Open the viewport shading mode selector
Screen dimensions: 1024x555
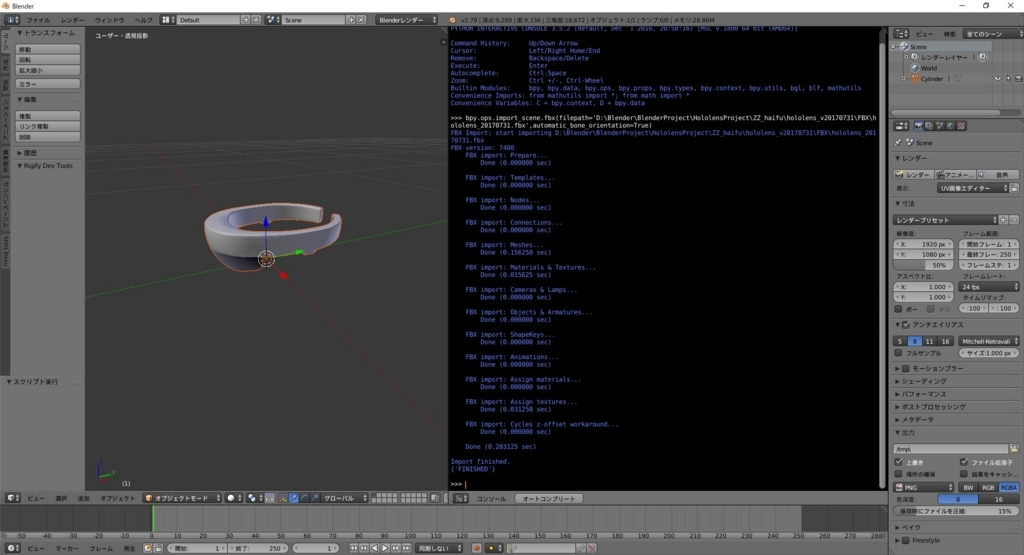click(x=233, y=498)
